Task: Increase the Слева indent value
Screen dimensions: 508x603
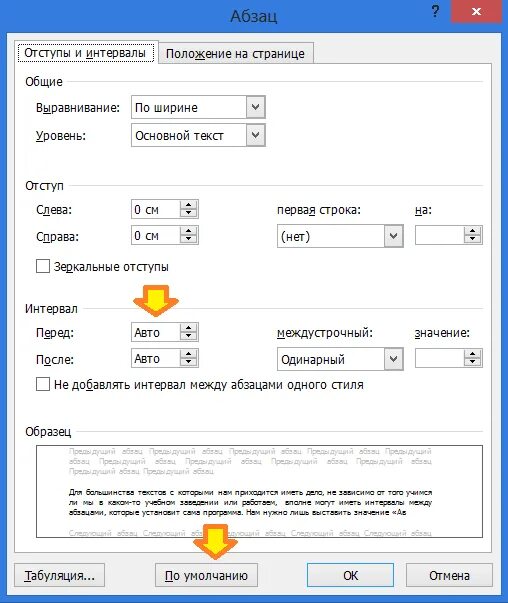Action: point(188,205)
